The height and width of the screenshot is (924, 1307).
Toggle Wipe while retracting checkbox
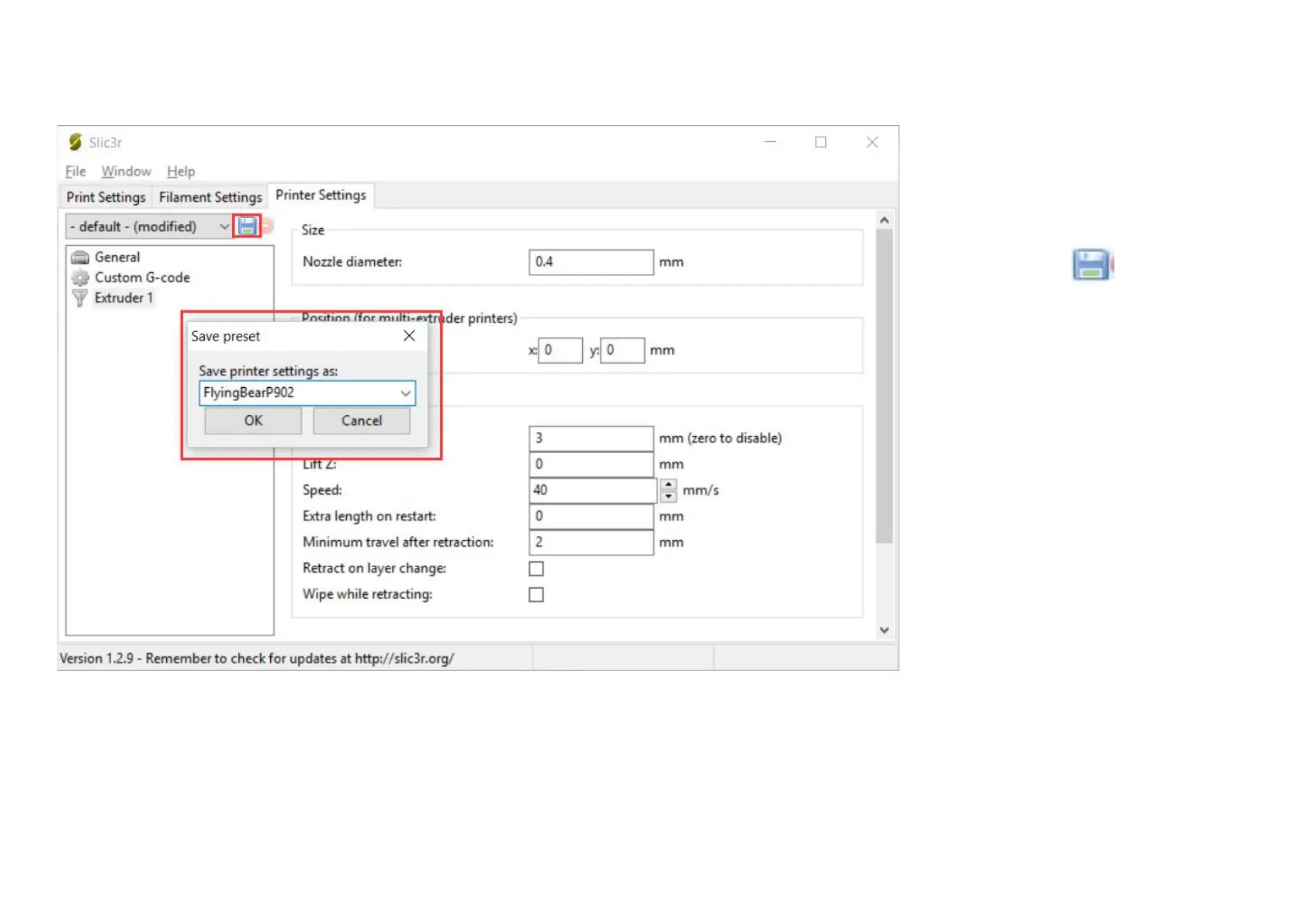point(536,595)
